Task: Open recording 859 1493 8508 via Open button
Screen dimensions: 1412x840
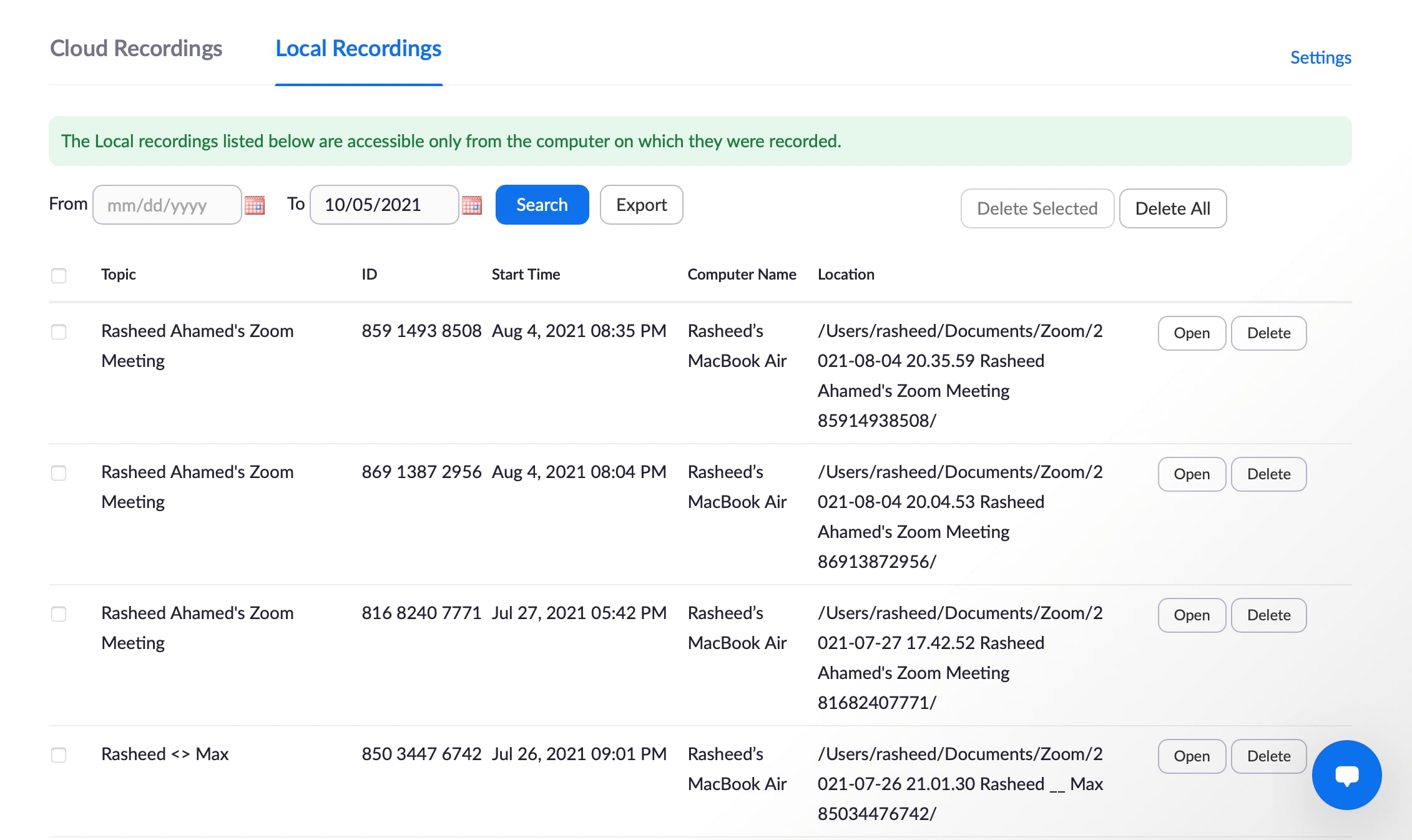Action: click(1192, 332)
